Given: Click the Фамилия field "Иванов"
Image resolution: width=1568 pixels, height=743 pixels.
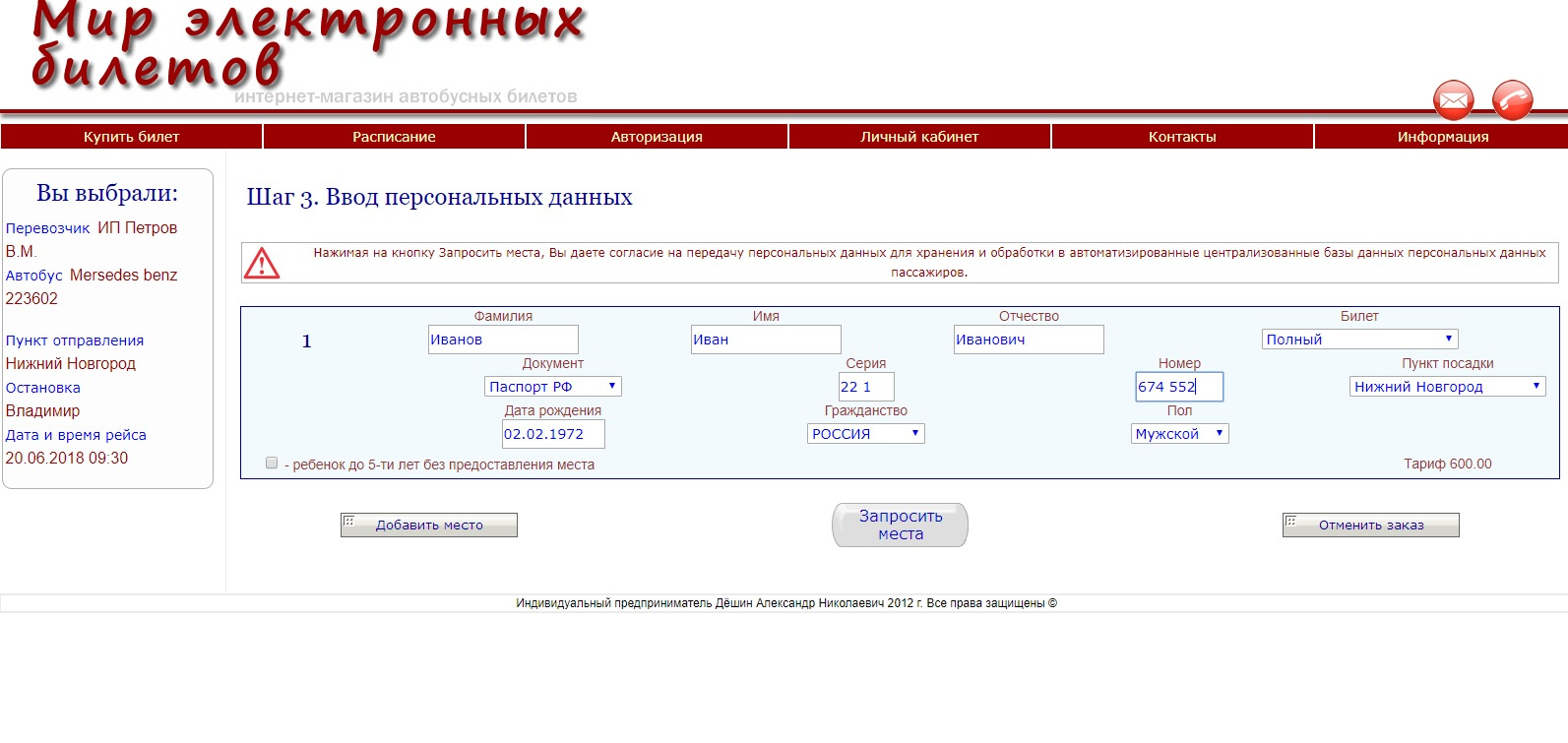Looking at the screenshot, I should click(x=503, y=340).
